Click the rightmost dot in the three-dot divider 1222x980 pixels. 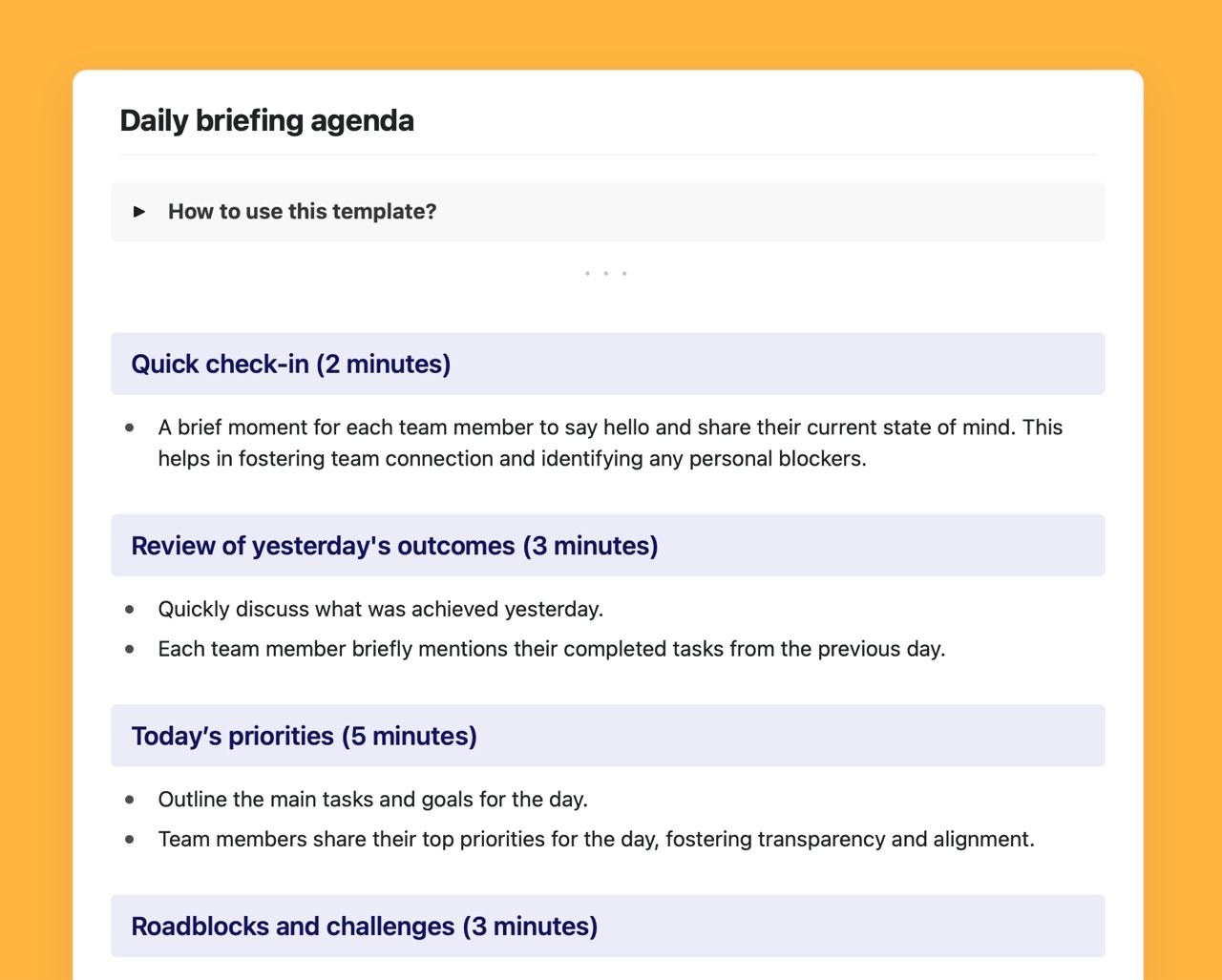click(x=624, y=273)
